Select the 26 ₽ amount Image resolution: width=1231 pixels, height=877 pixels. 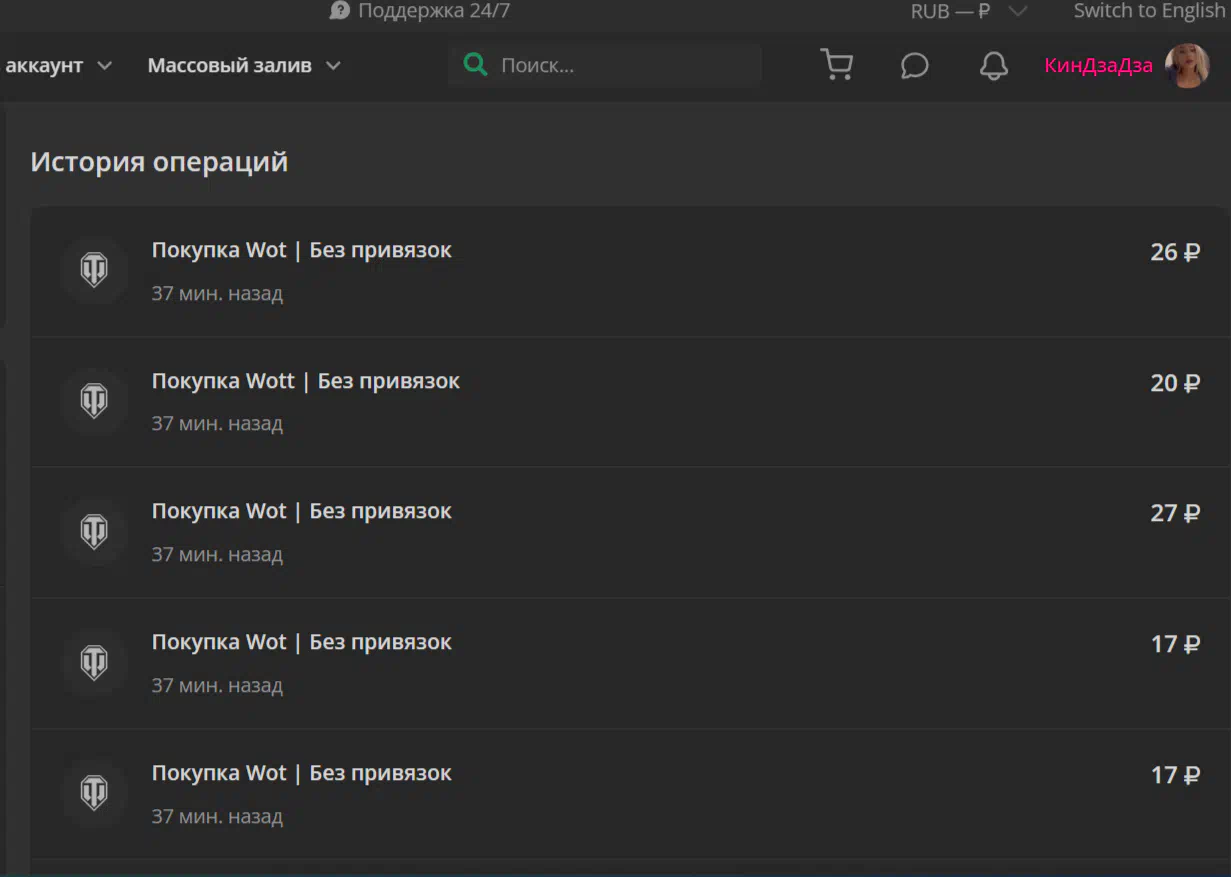point(1175,252)
